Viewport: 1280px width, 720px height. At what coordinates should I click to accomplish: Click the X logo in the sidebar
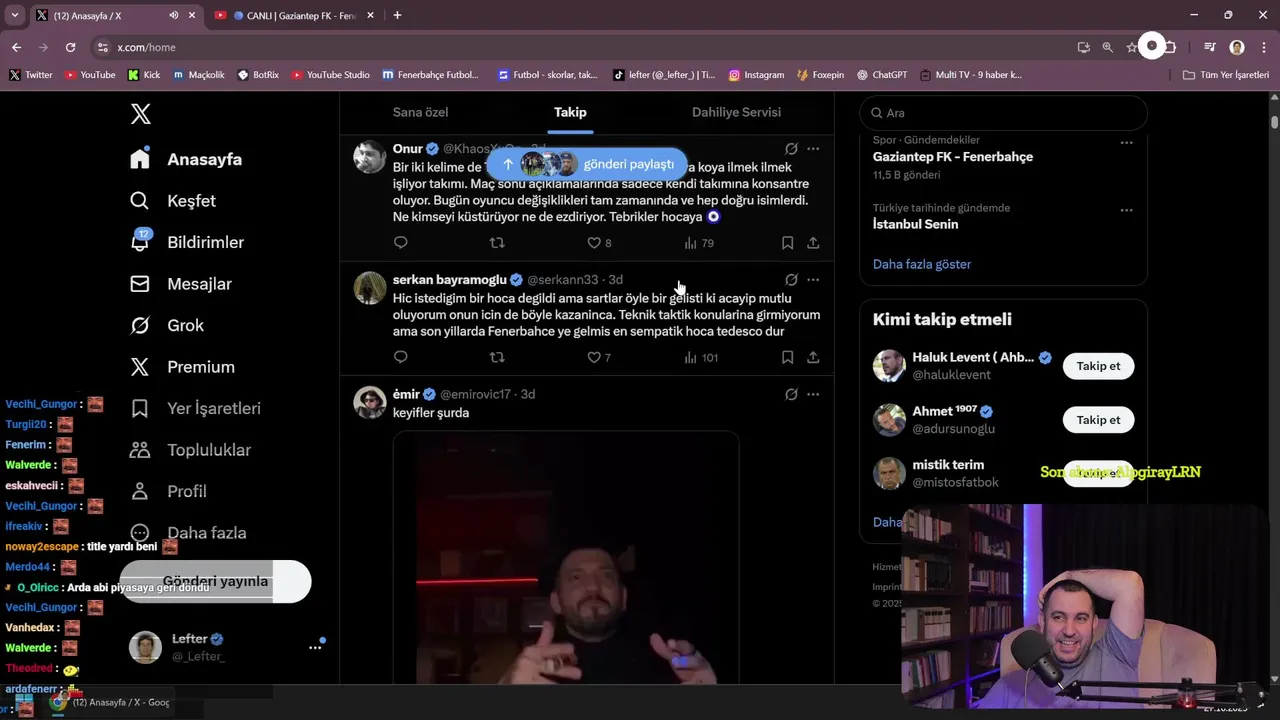point(141,114)
